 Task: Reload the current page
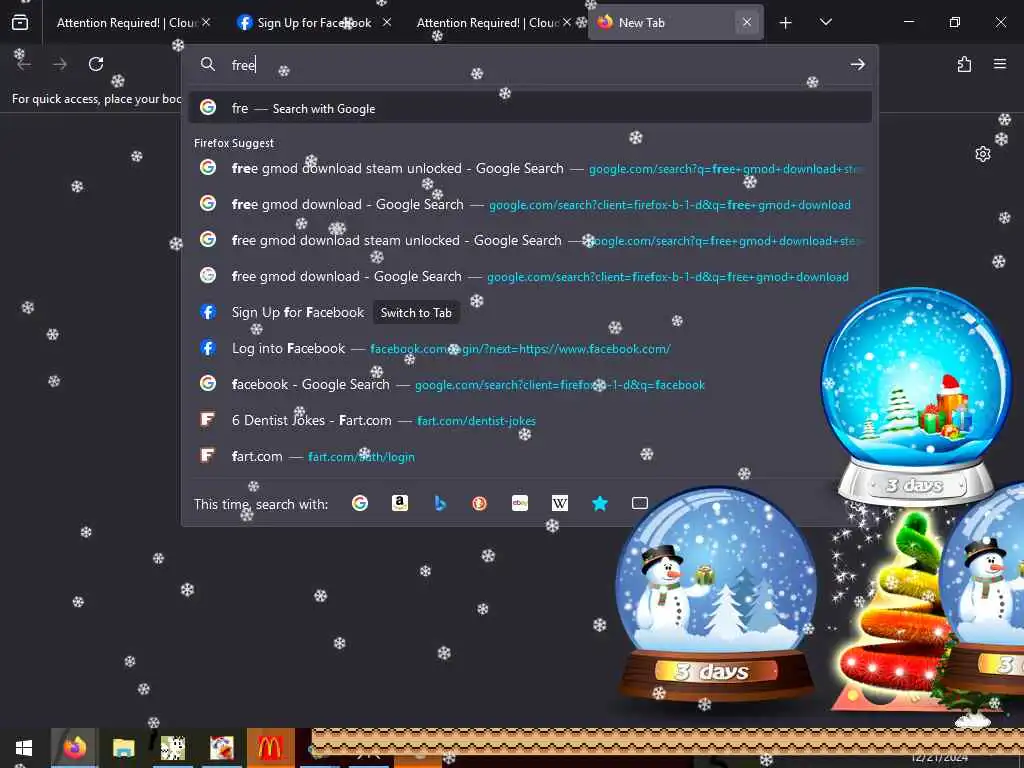pos(96,64)
